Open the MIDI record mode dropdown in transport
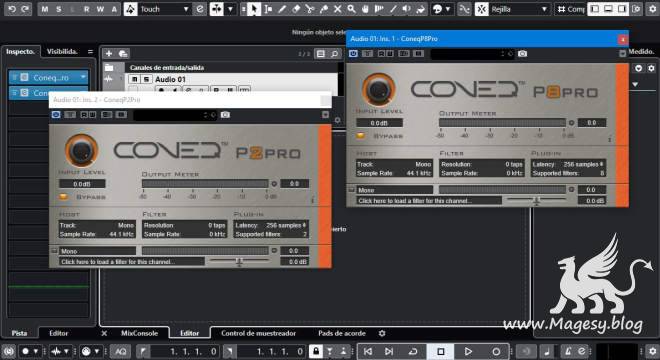This screenshot has width=660, height=360. (96, 351)
